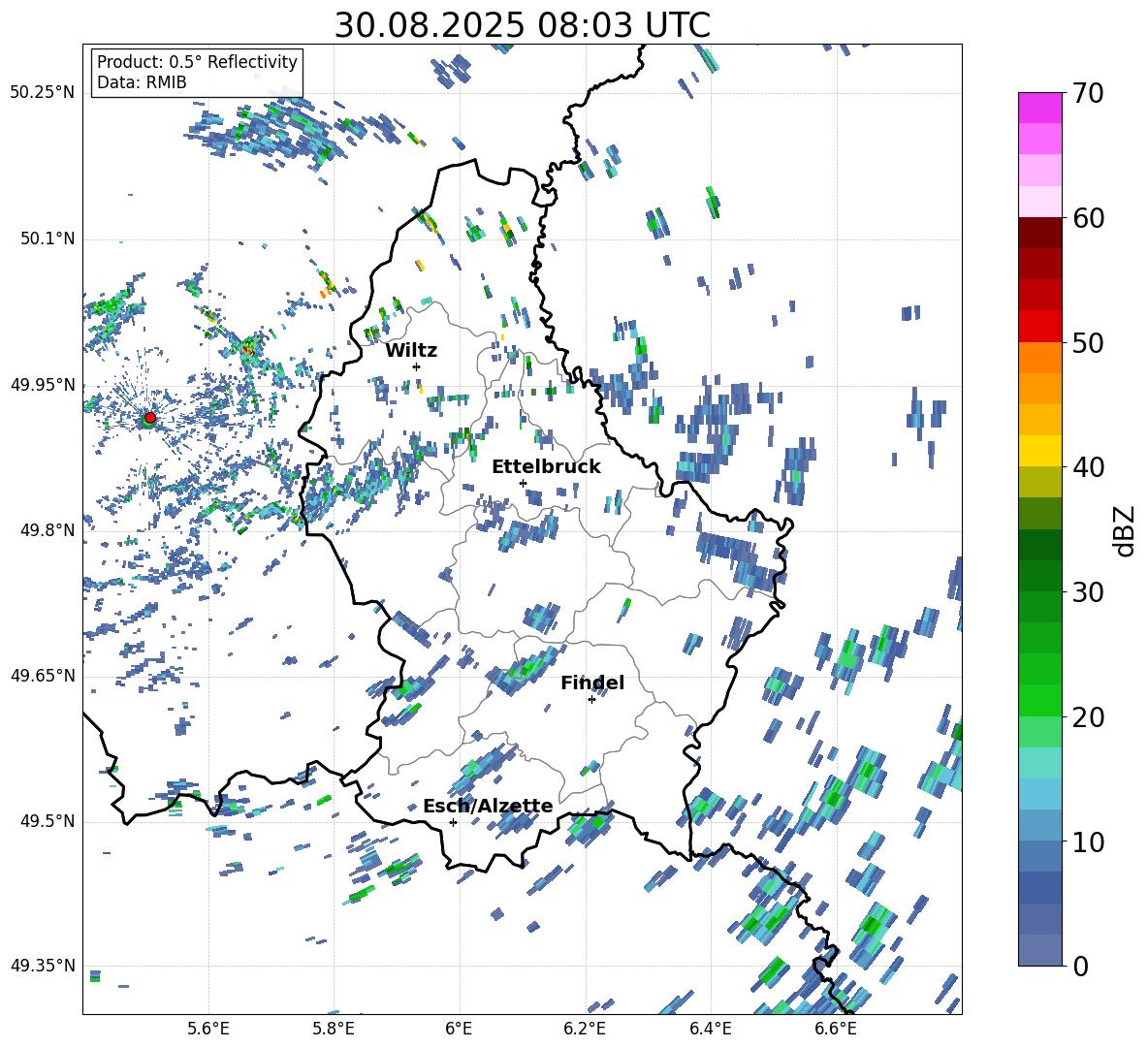
Task: Click the longitude label 6.2°E
Action: (585, 1029)
